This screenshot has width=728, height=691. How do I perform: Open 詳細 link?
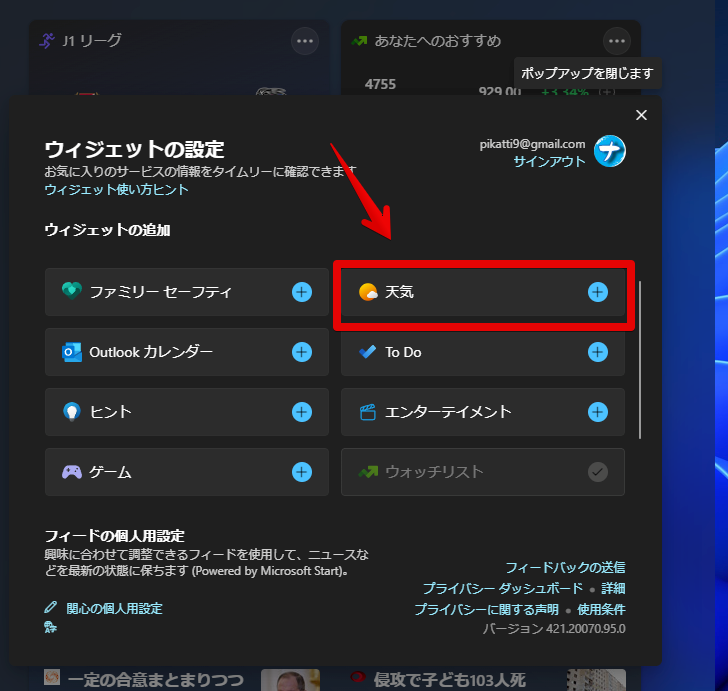[x=613, y=588]
